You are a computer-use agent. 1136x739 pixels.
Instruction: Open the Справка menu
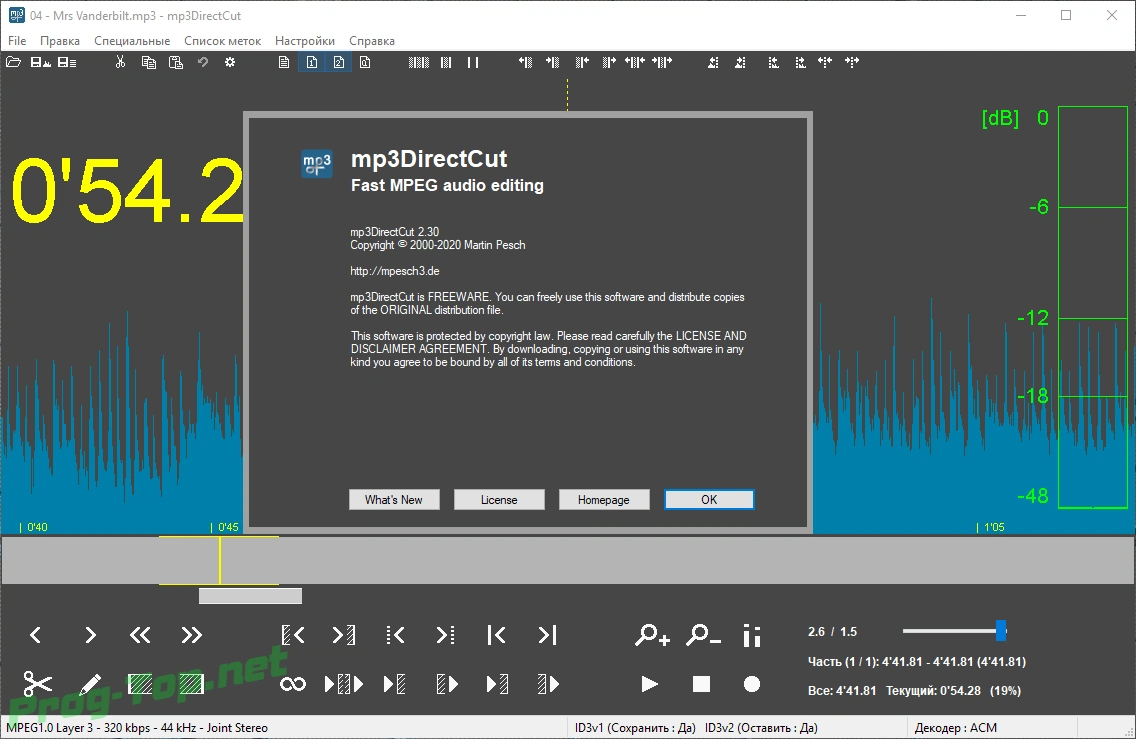click(372, 41)
